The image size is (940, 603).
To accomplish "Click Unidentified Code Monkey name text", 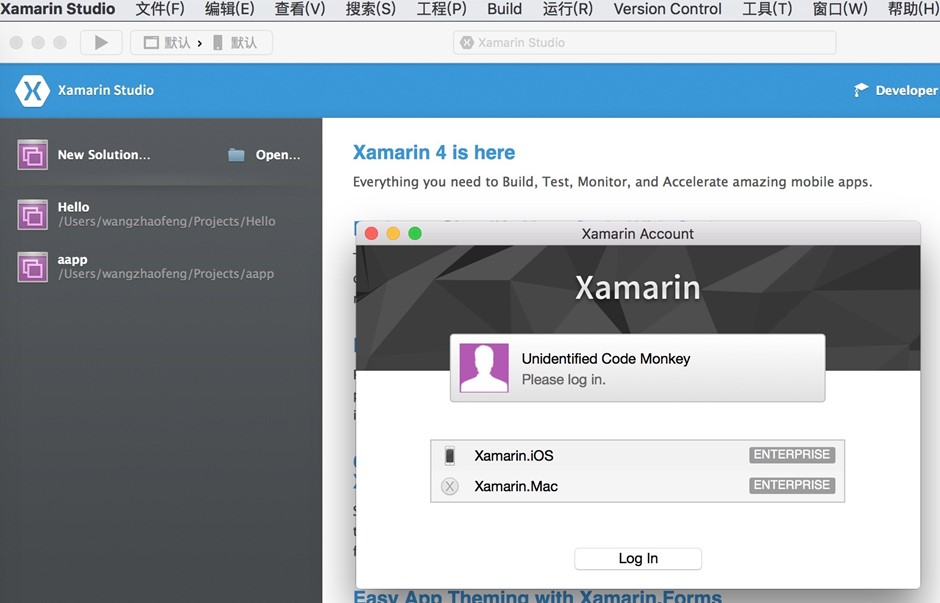I will 605,358.
